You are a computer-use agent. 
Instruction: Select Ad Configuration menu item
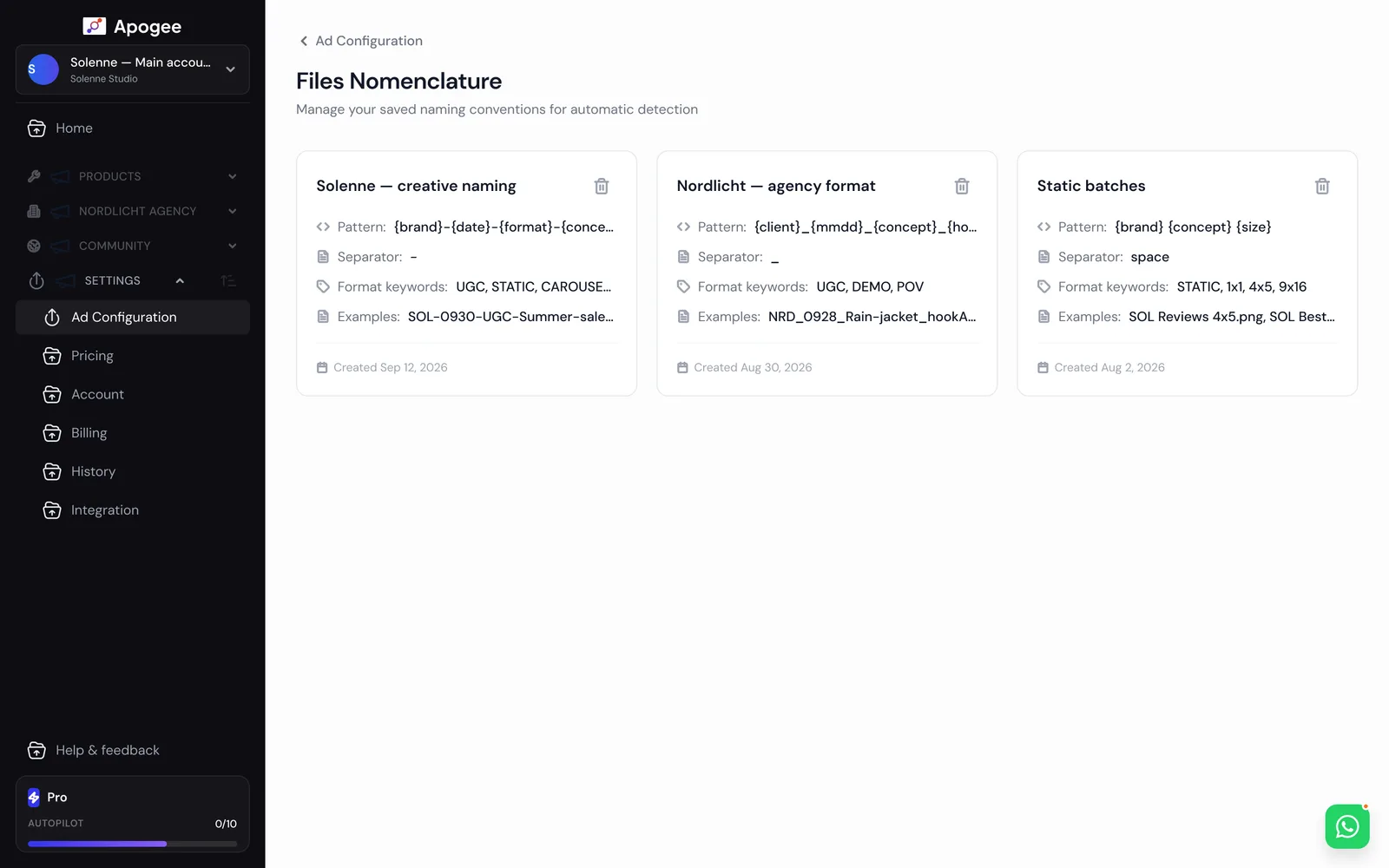[x=133, y=318]
